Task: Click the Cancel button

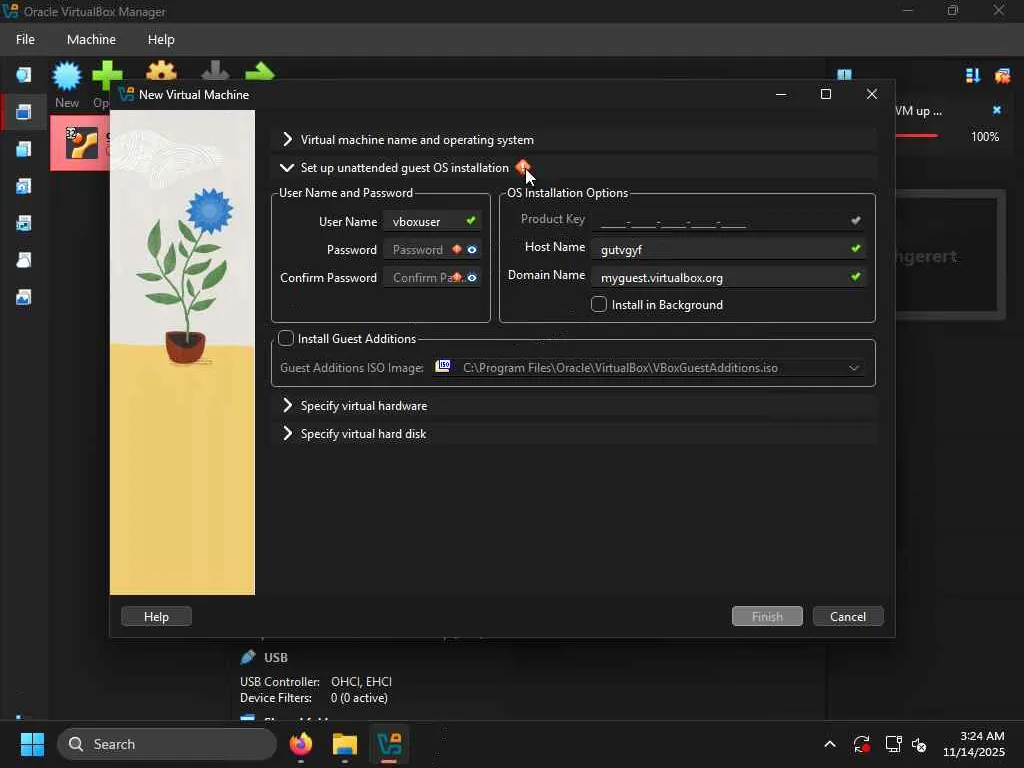Action: pos(848,616)
